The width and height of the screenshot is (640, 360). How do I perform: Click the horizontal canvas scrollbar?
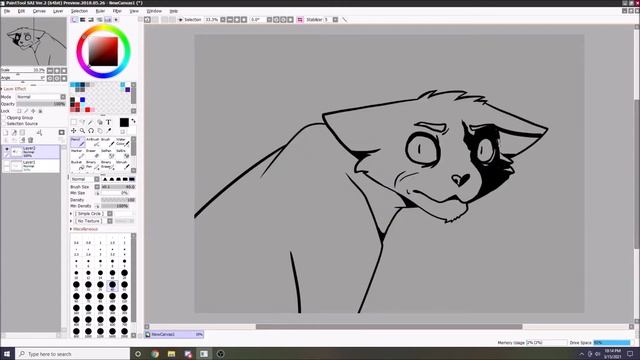[x=389, y=327]
